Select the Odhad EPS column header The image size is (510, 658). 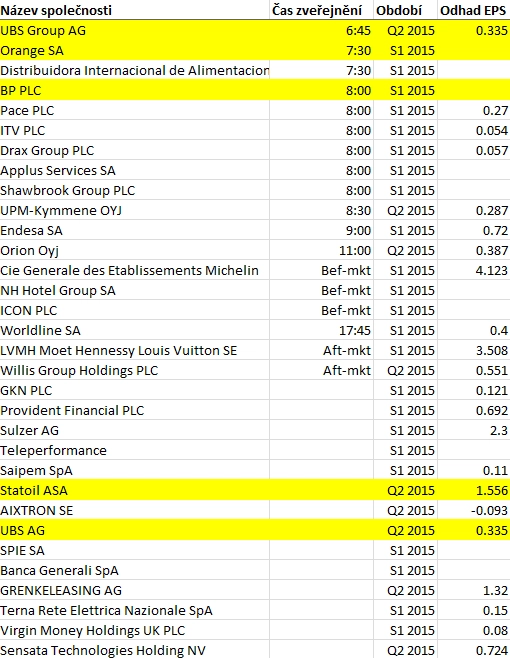[473, 10]
